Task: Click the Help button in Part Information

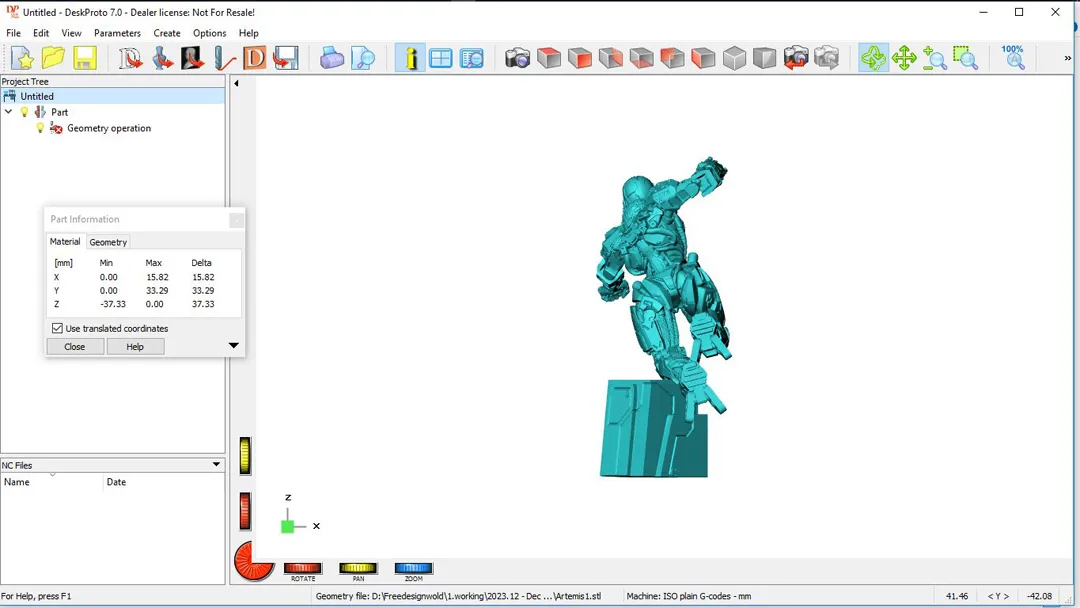Action: click(x=135, y=346)
